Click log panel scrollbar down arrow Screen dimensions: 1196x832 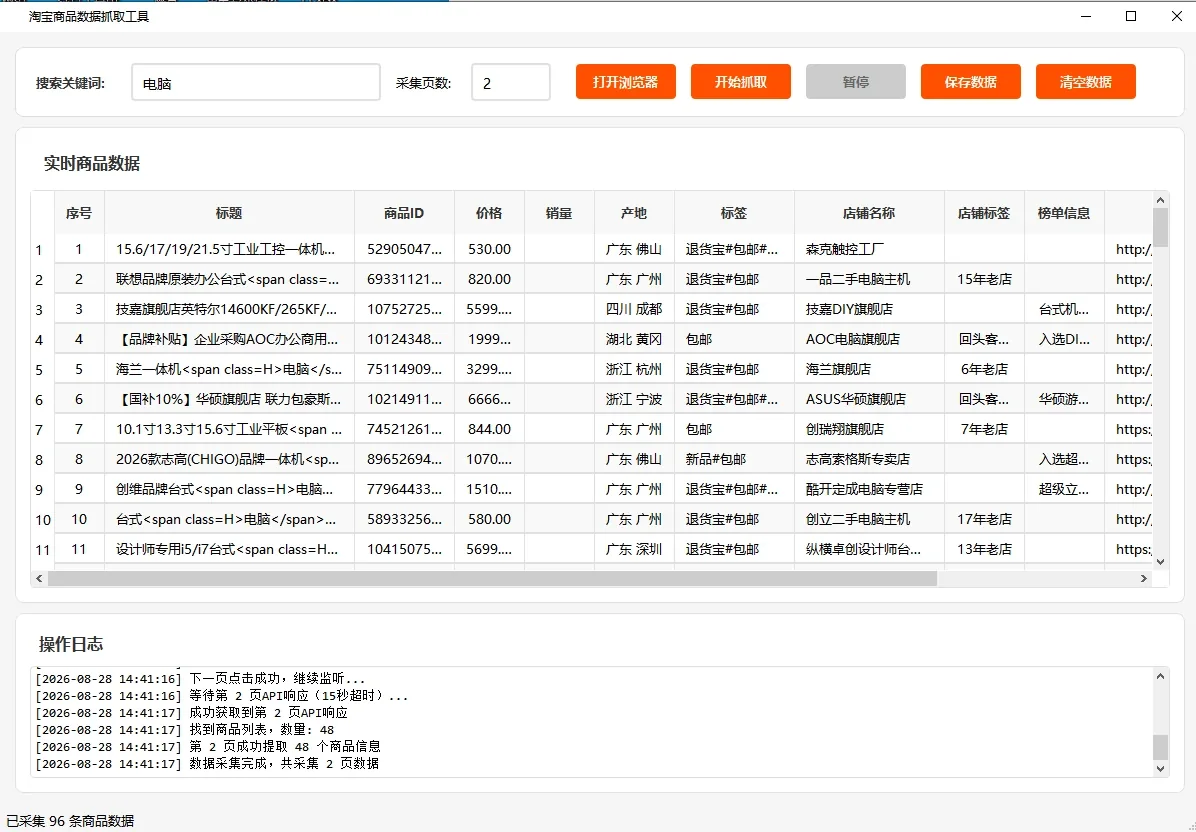pos(1160,769)
